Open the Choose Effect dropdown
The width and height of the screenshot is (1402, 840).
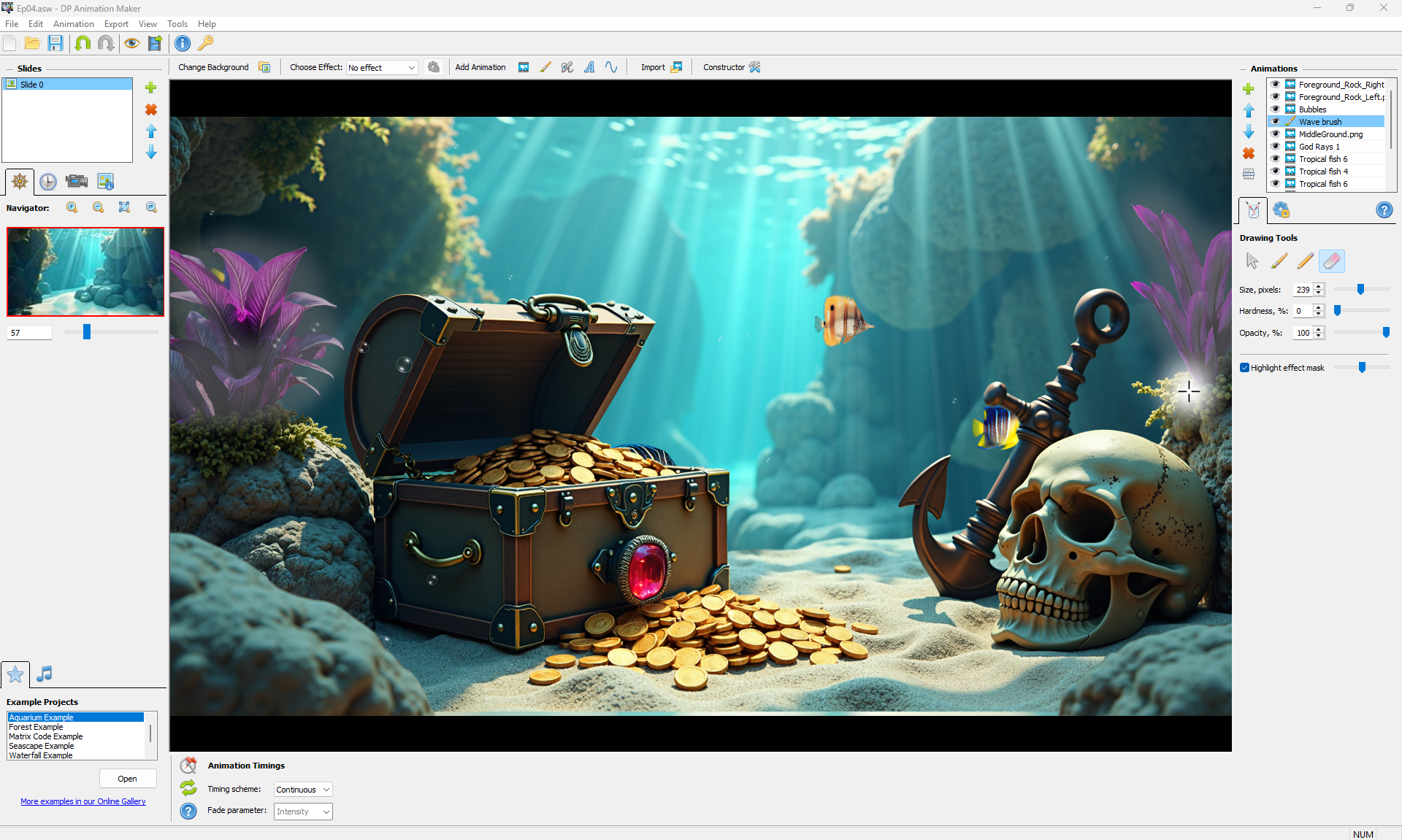[382, 68]
